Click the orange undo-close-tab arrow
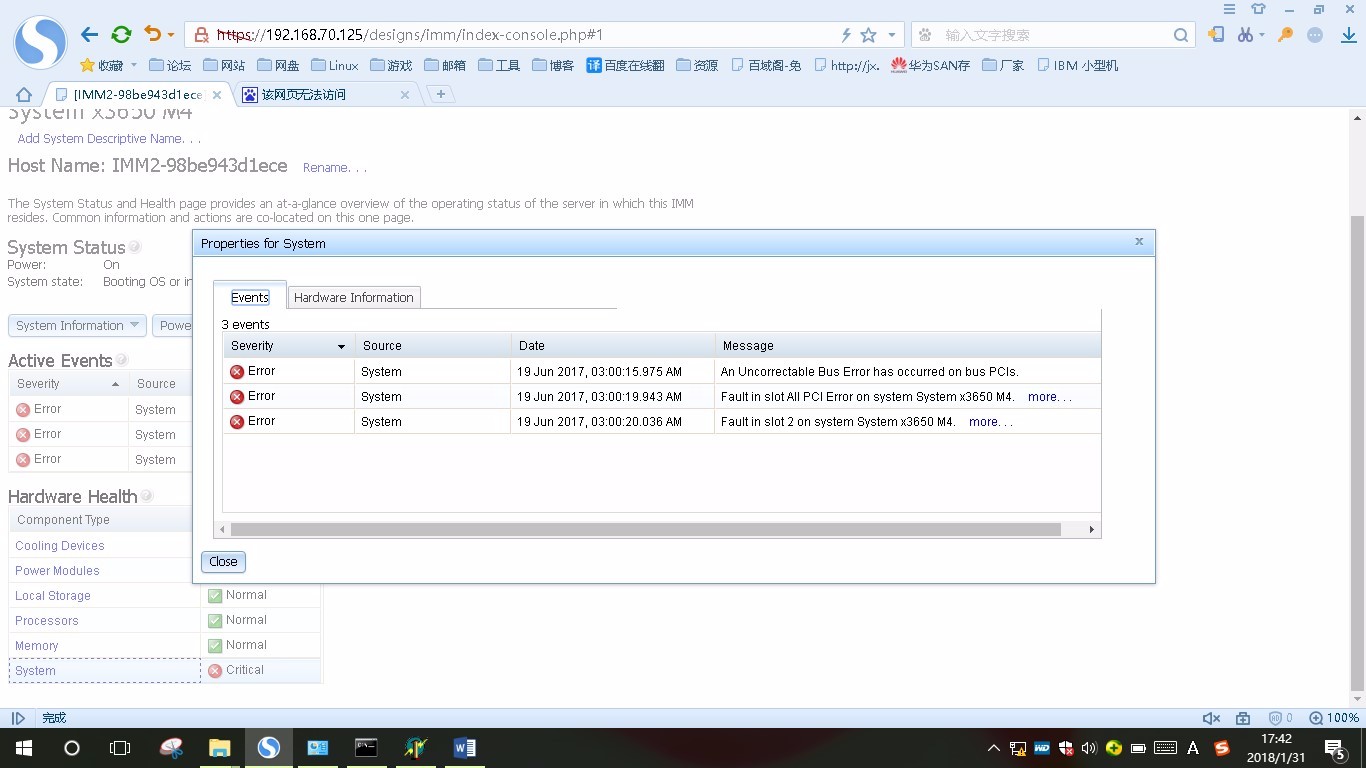The image size is (1366, 768). [x=152, y=35]
